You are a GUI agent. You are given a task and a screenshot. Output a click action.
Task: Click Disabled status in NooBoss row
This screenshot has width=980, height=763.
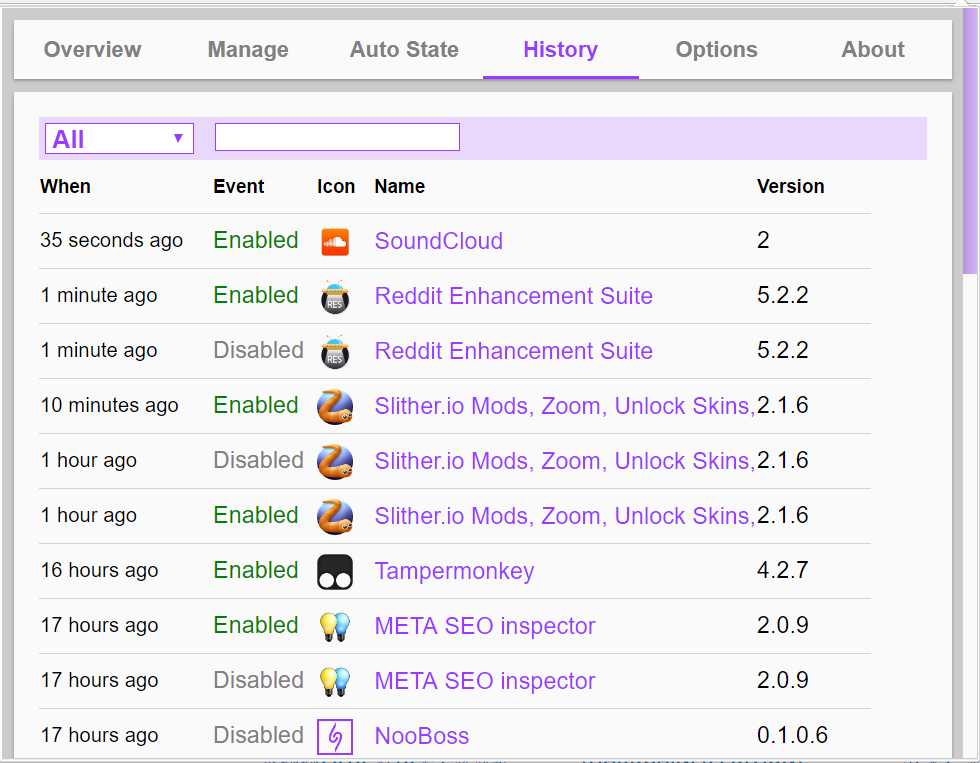click(x=259, y=735)
